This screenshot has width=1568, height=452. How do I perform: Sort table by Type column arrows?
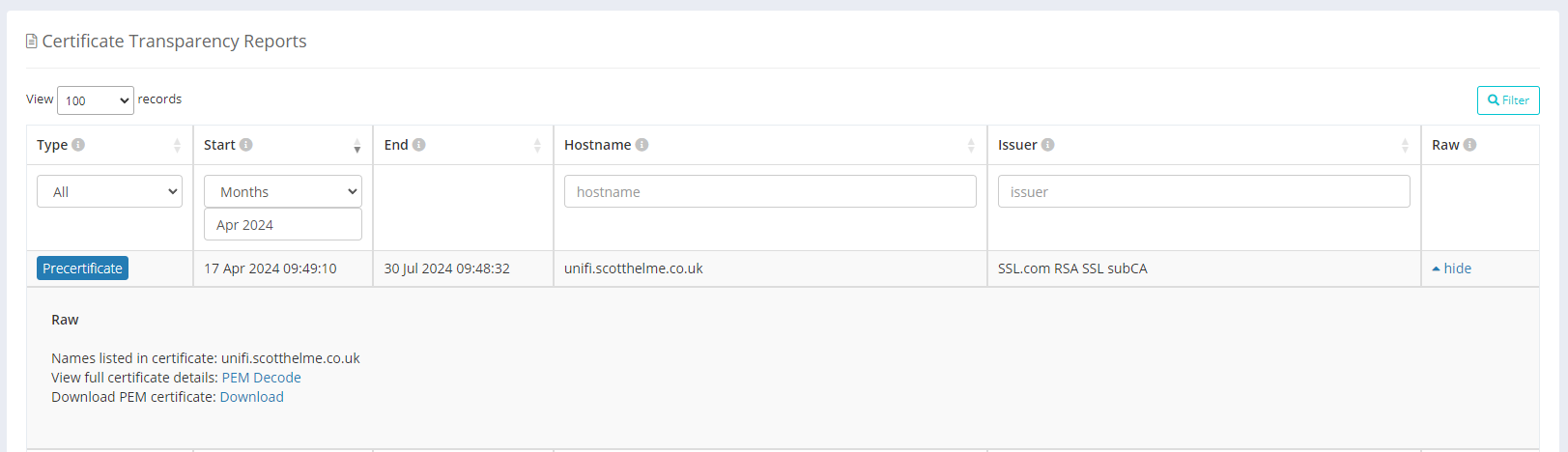[177, 145]
